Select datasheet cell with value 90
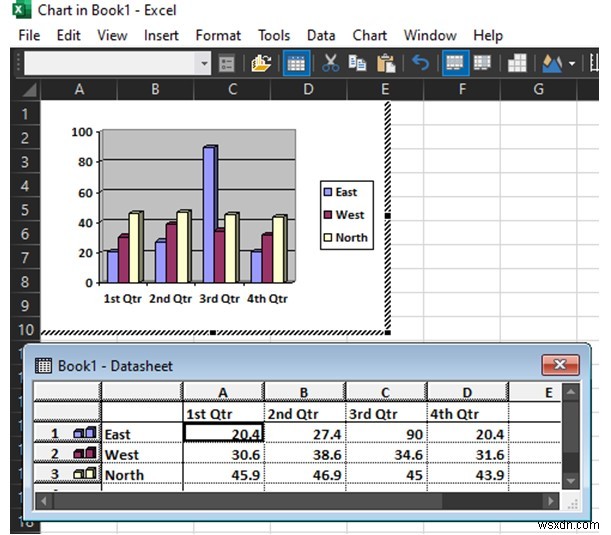Image resolution: width=611 pixels, height=535 pixels. click(386, 433)
